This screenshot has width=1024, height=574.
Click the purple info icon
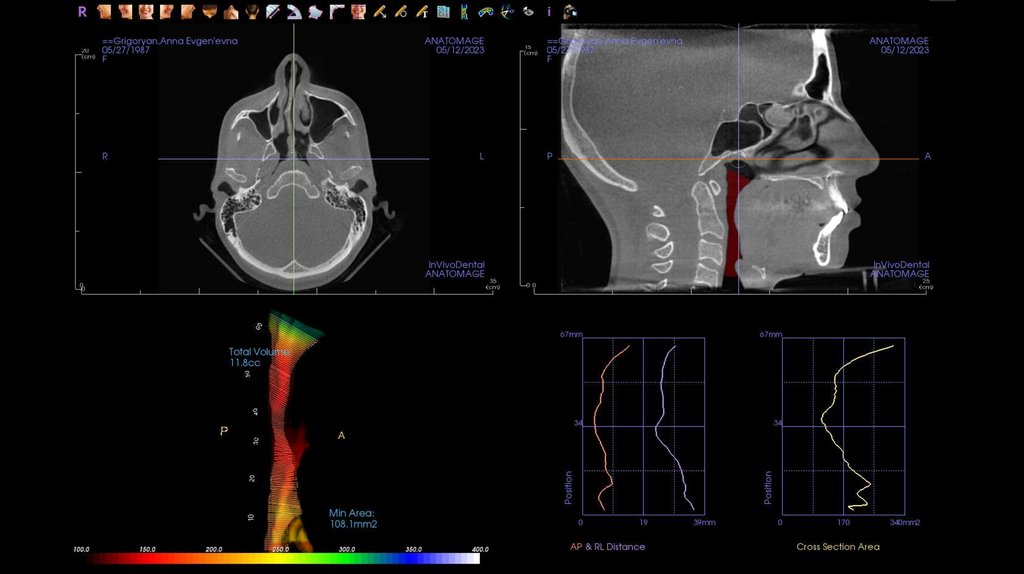click(549, 12)
